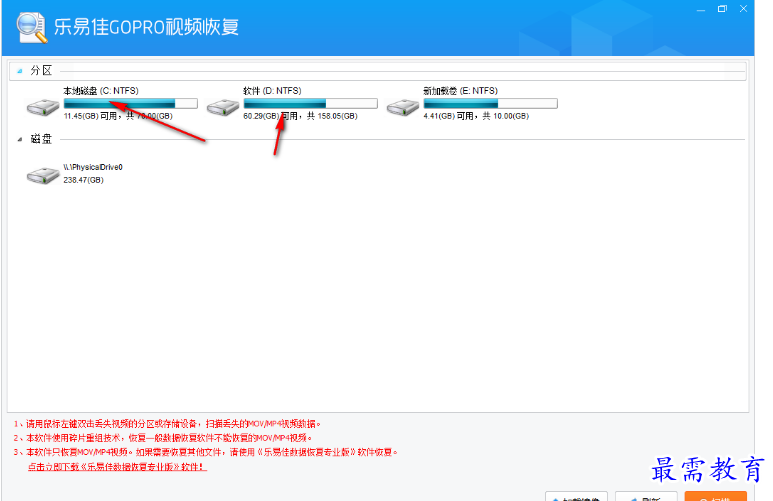
Task: Click the \\.\PhysicalDrive0 name
Action: point(93,167)
